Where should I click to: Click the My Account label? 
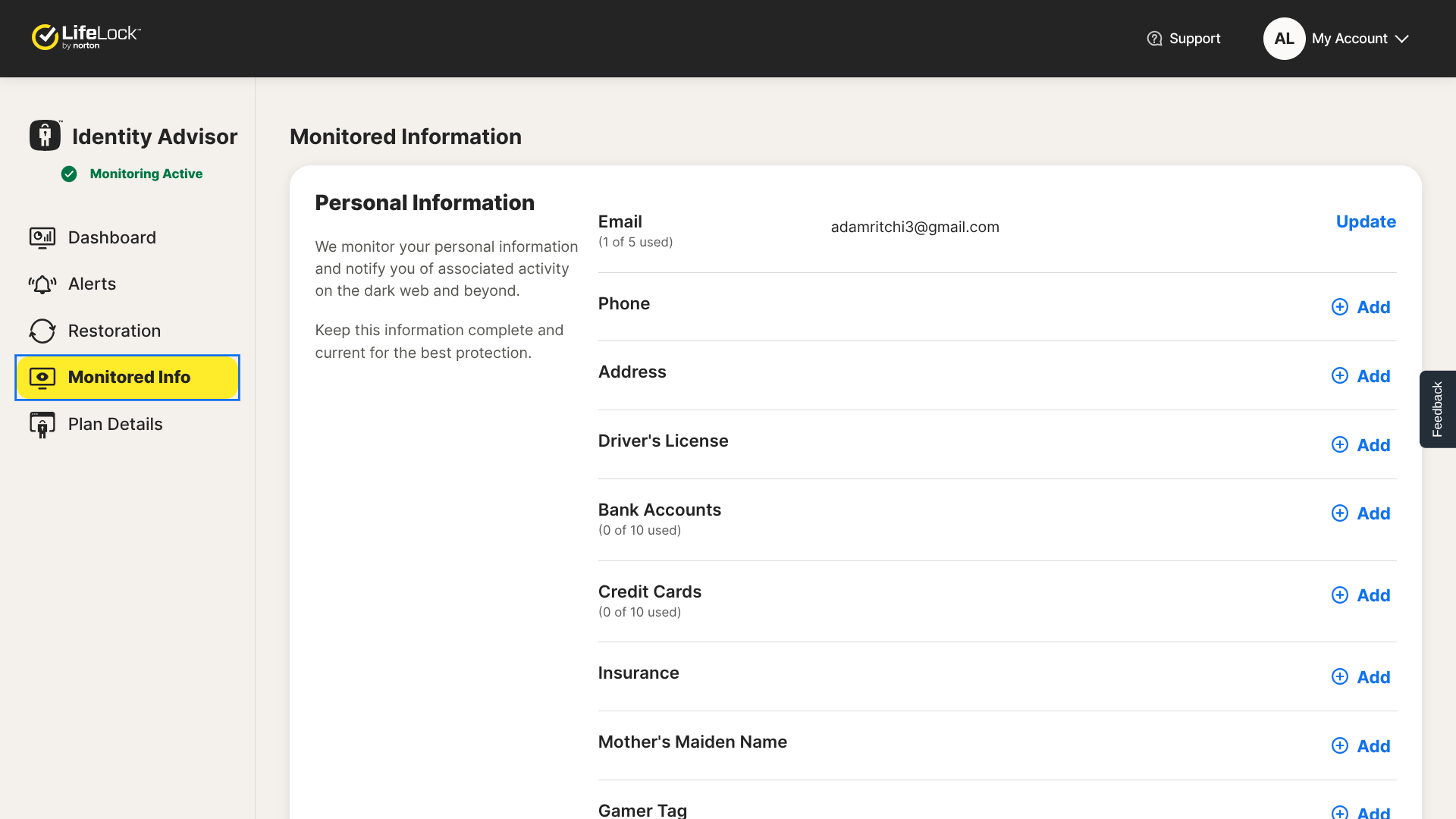click(1349, 39)
